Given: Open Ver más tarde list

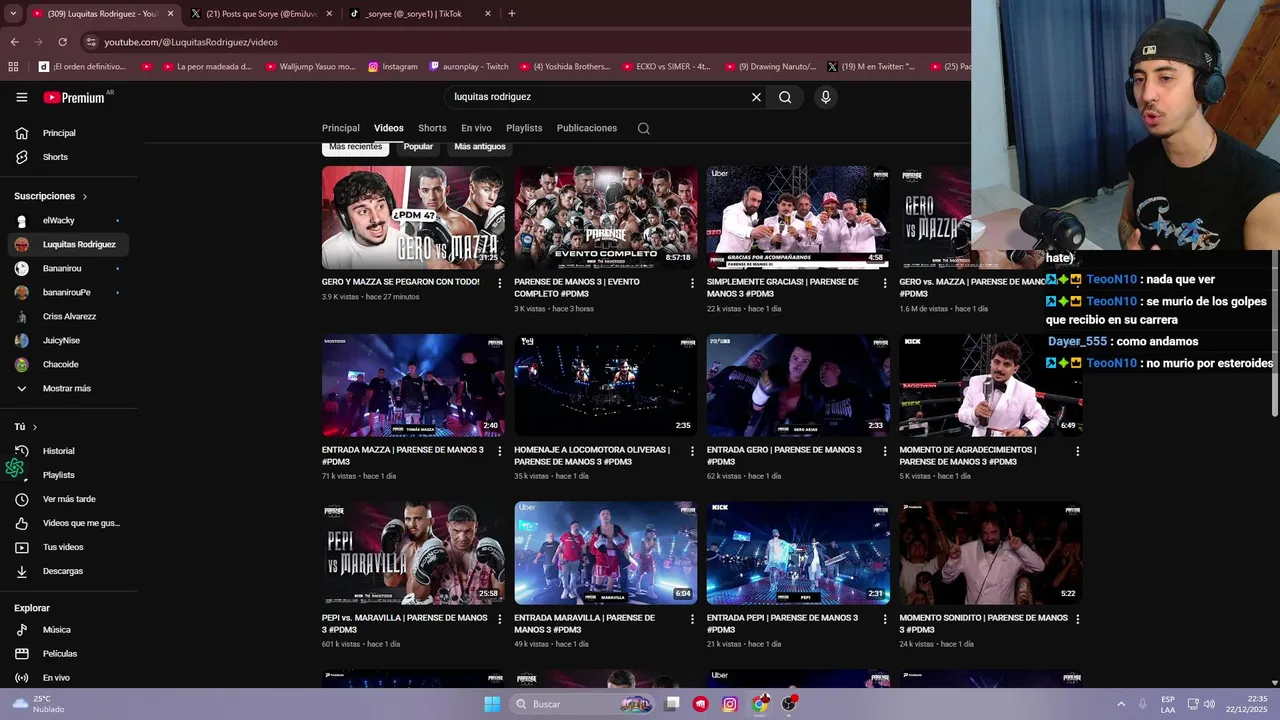Looking at the screenshot, I should click(68, 499).
